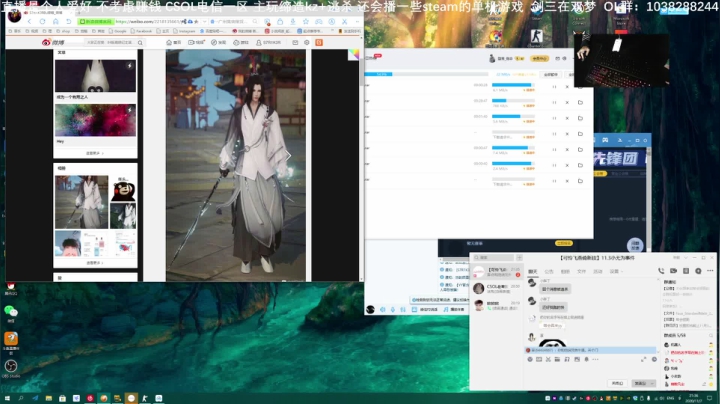The height and width of the screenshot is (404, 720).
Task: Select CSOL conversation in QQ list
Action: [497, 288]
